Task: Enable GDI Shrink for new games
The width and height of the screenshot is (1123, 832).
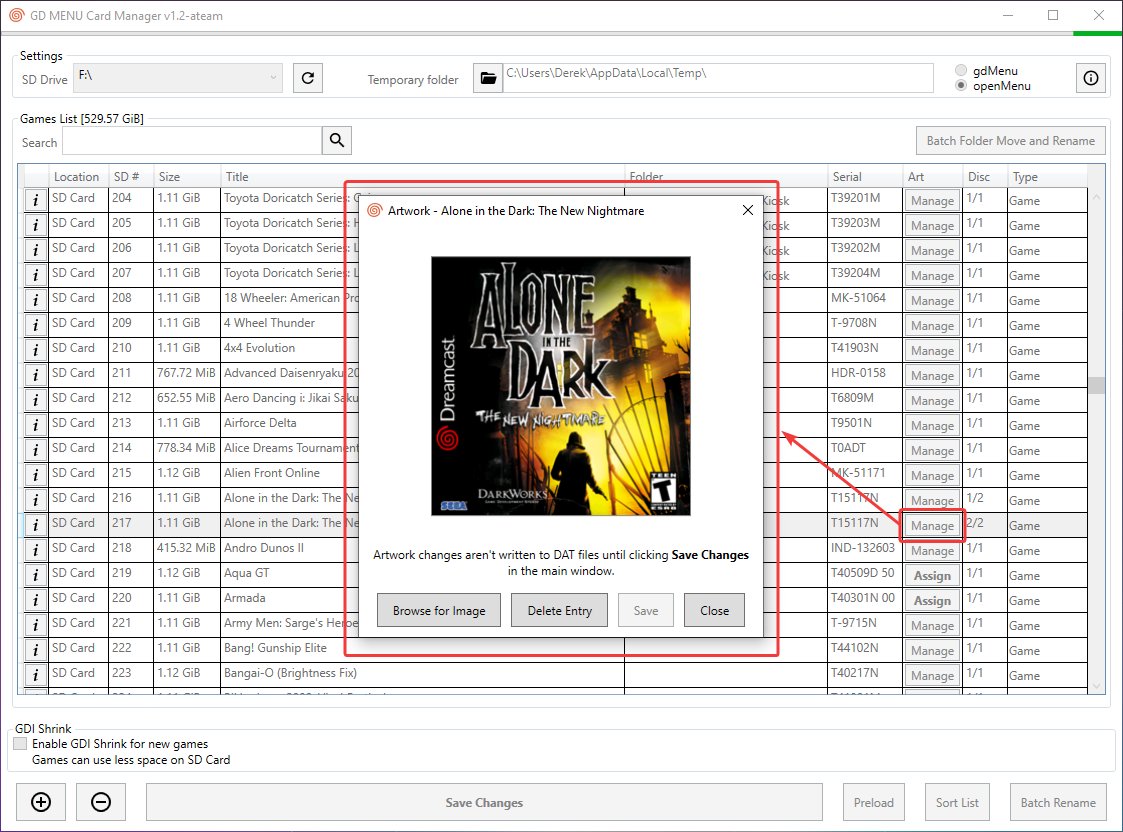Action: (20, 743)
